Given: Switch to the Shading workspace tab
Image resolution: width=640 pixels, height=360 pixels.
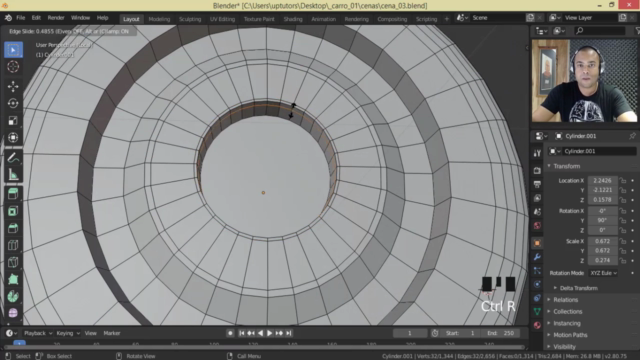Looking at the screenshot, I should 293,19.
